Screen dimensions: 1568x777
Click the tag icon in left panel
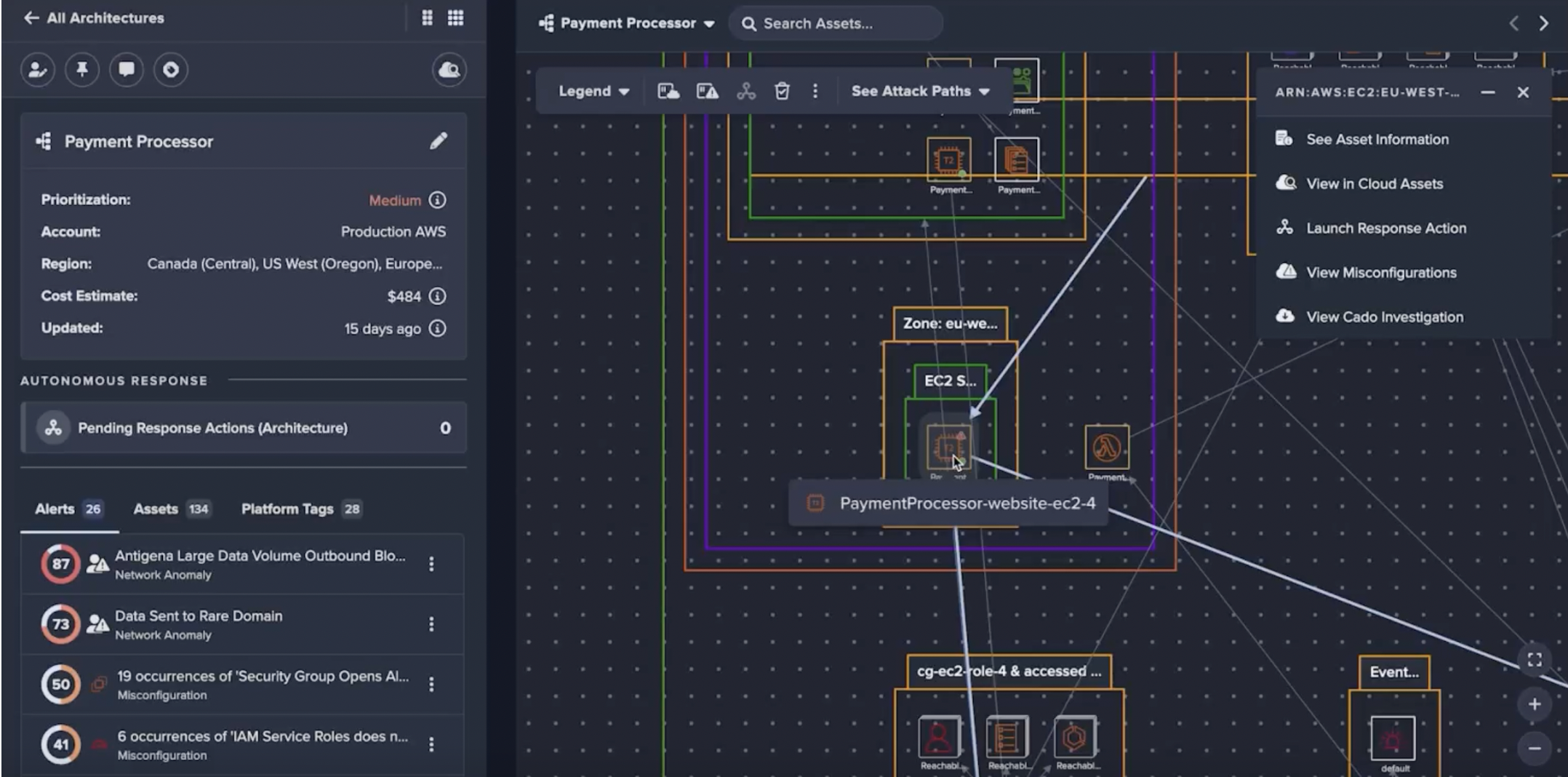171,70
